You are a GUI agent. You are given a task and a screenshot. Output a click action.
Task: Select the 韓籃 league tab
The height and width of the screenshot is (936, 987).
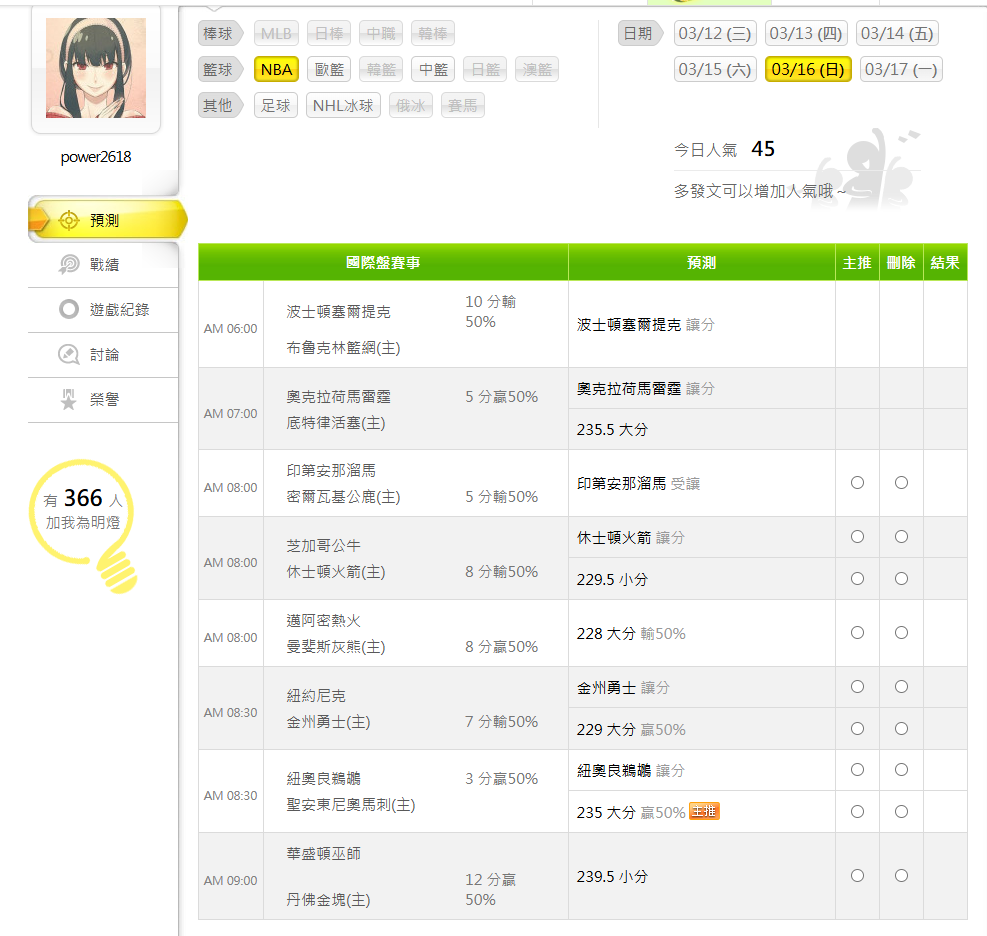coord(381,69)
